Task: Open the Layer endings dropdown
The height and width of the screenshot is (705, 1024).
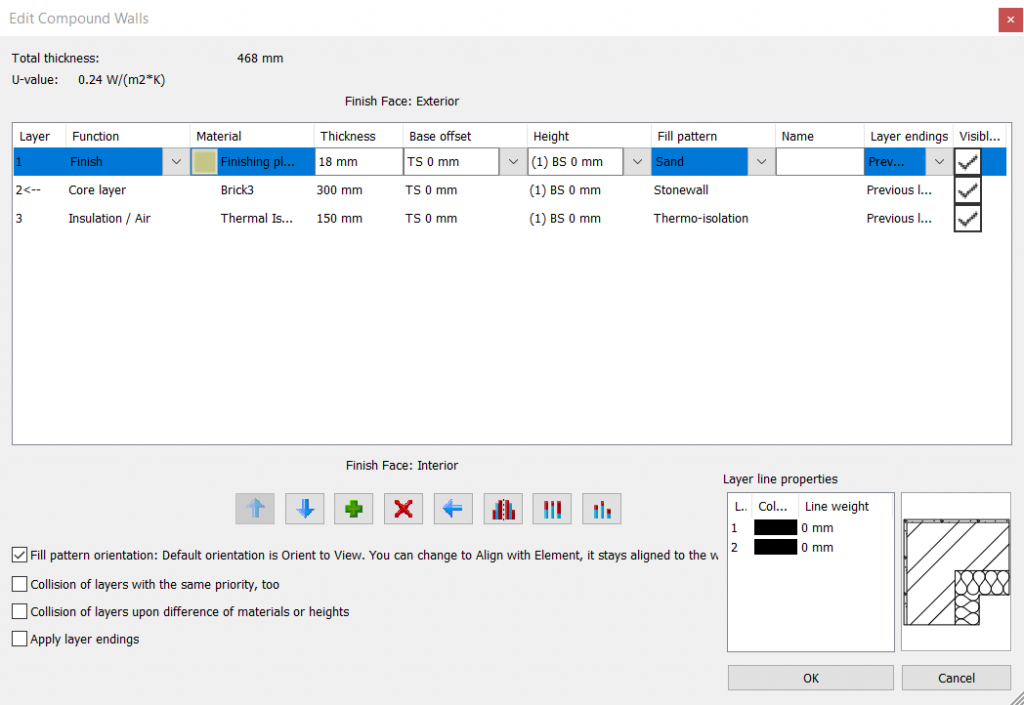Action: (939, 162)
